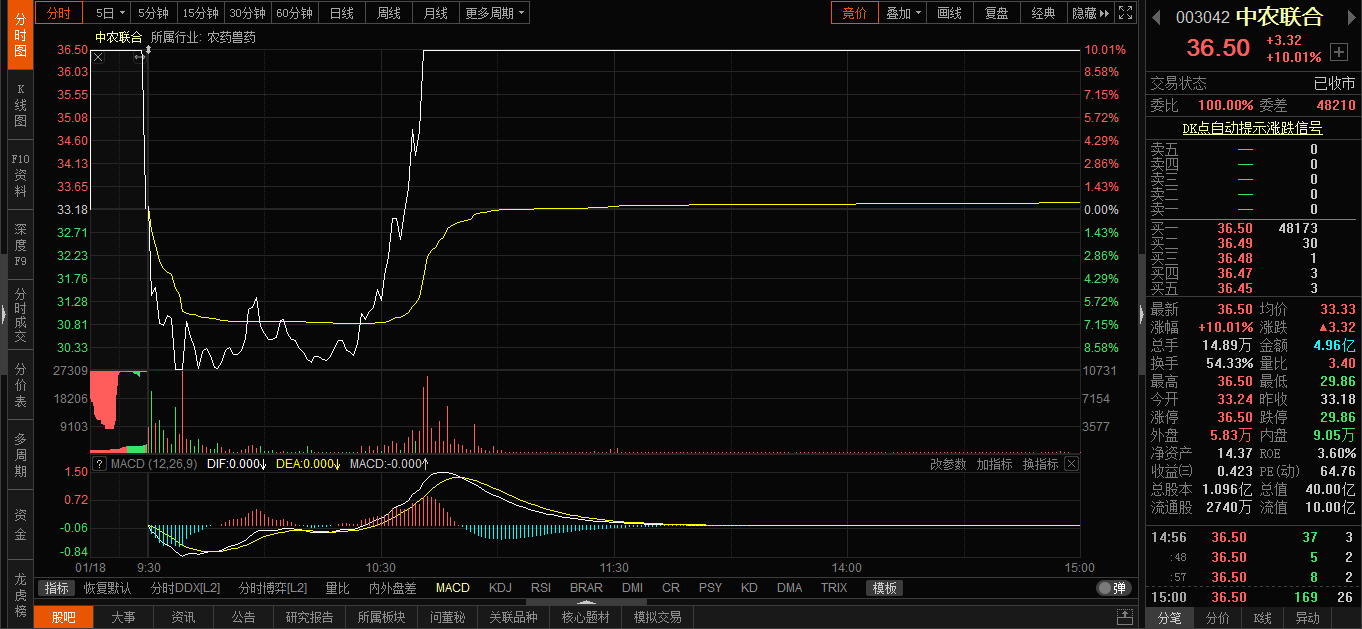The width and height of the screenshot is (1362, 629).
Task: Open the 研究报告 bottom tab
Action: (x=309, y=617)
